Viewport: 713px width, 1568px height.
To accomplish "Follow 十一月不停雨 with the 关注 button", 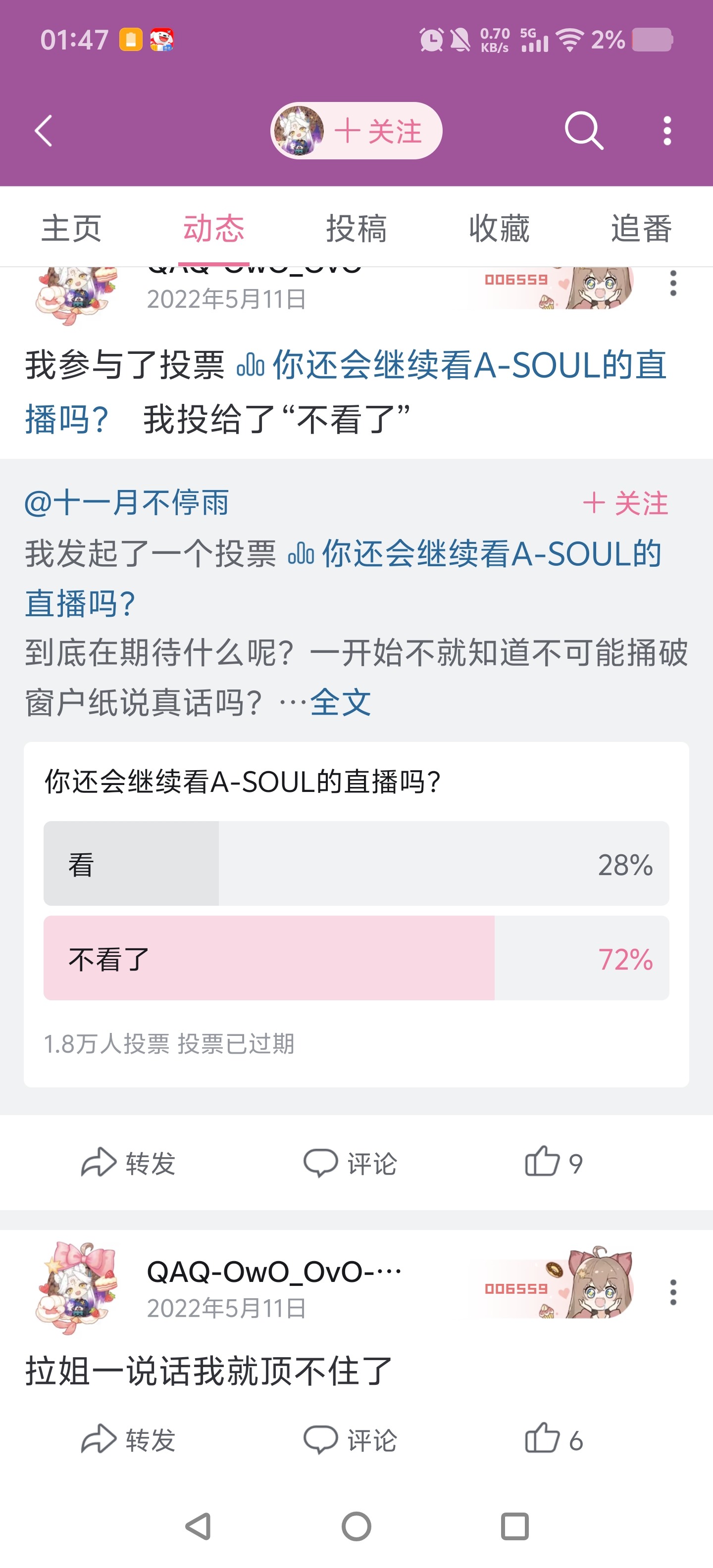I will pyautogui.click(x=625, y=503).
